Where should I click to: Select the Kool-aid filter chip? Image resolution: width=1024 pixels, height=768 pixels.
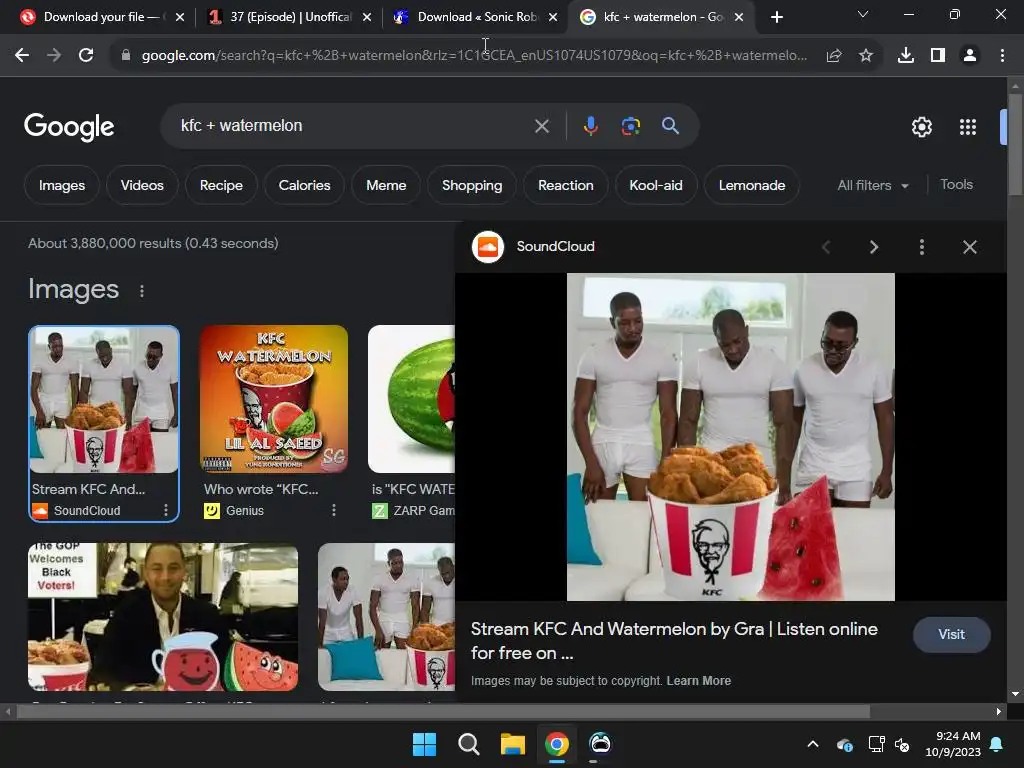coord(656,185)
